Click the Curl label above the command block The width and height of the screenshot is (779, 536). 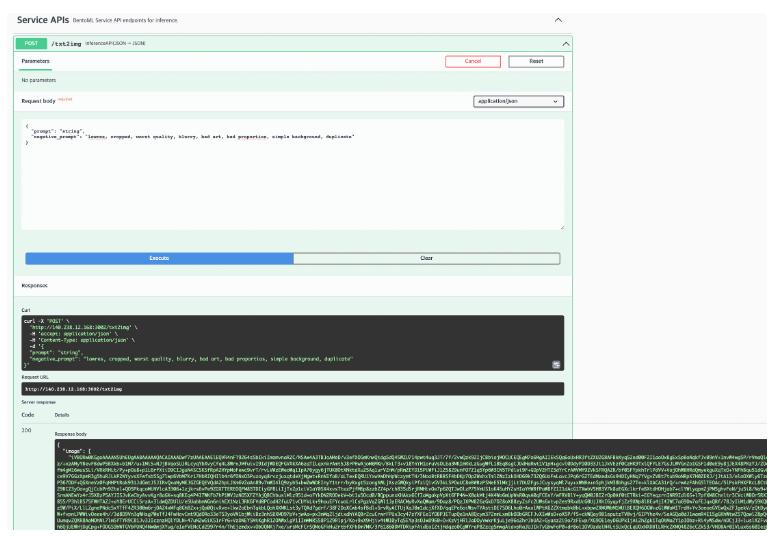[26, 310]
